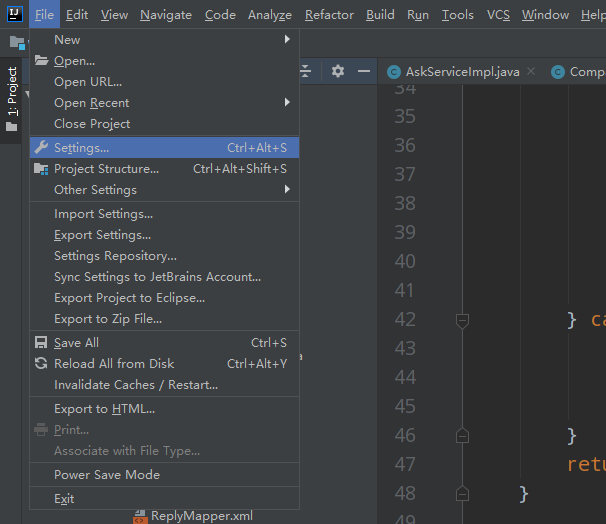Collapse the code fold at line 42
Image resolution: width=606 pixels, height=524 pixels.
(462, 320)
